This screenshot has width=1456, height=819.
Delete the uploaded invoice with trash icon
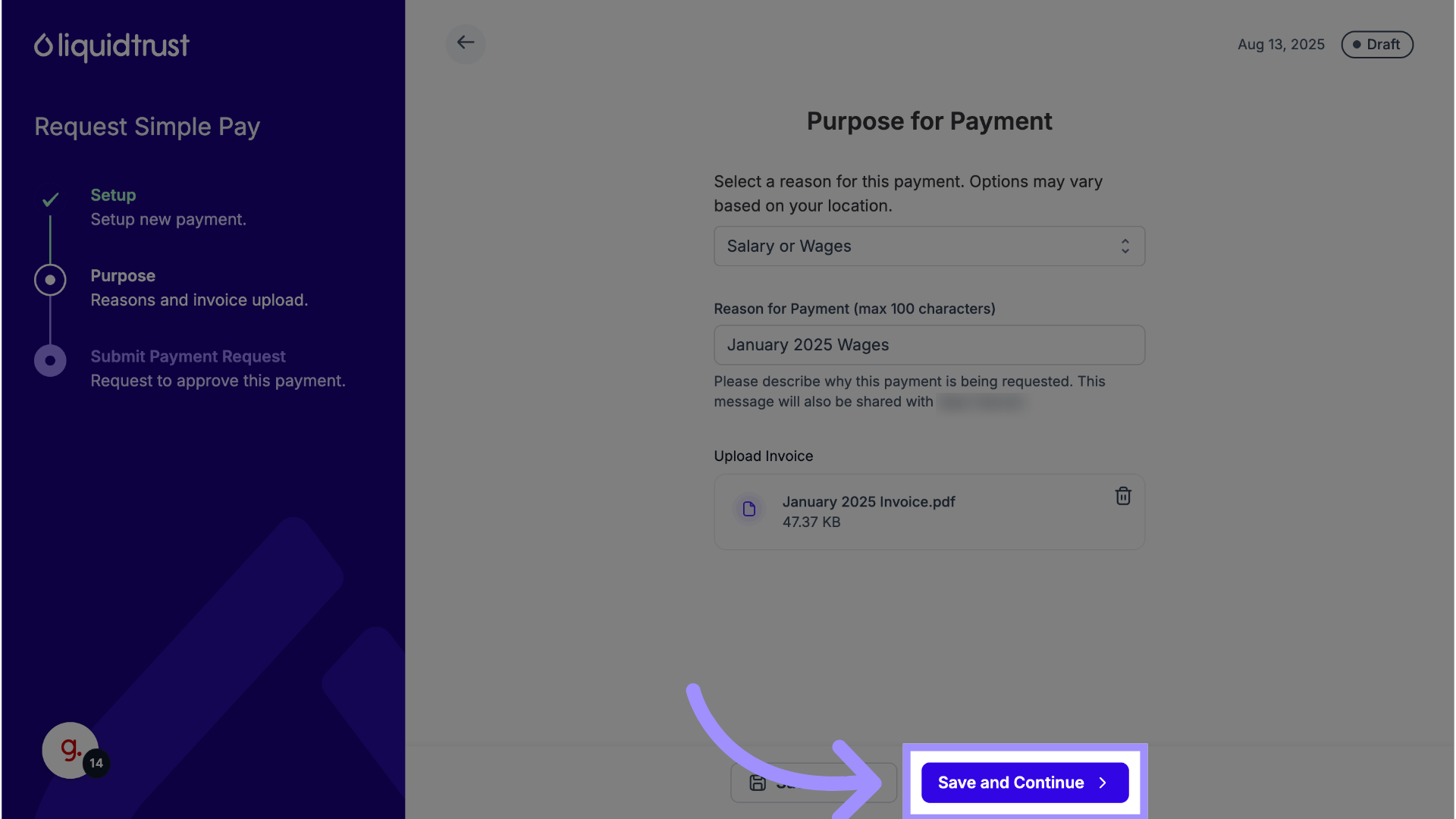1123,496
